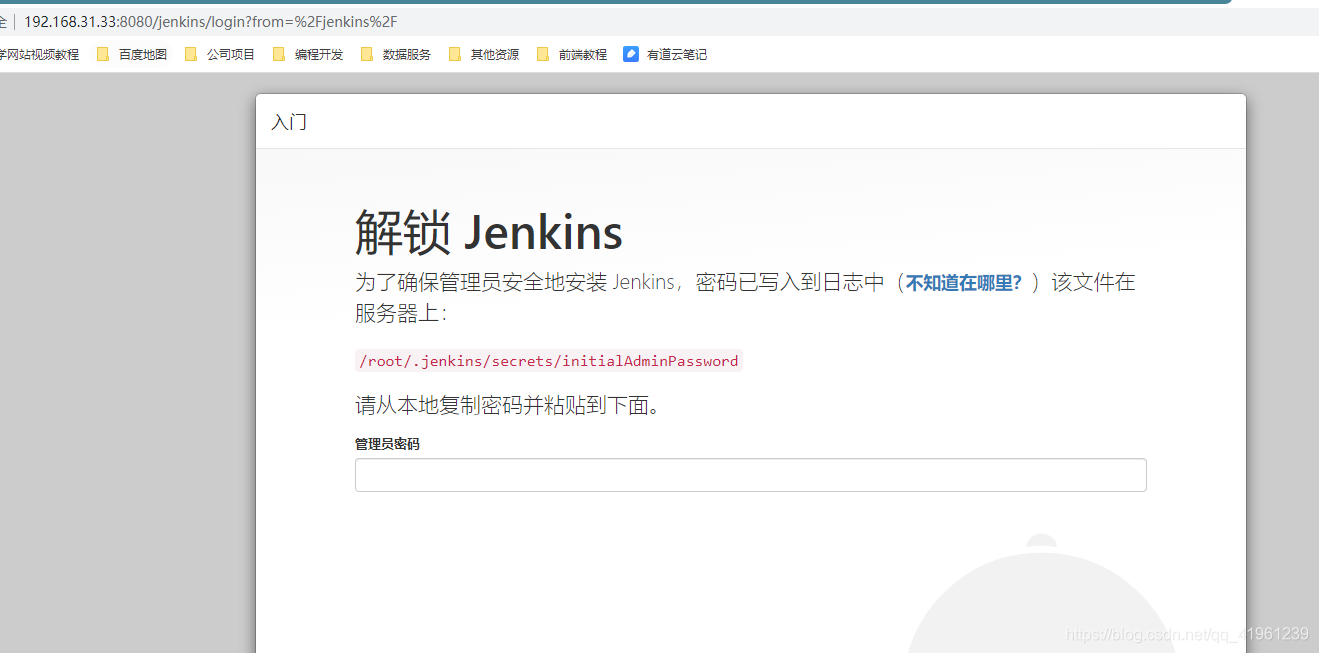Open the 数据服务 bookmark folder
The height and width of the screenshot is (653, 1319).
[396, 55]
